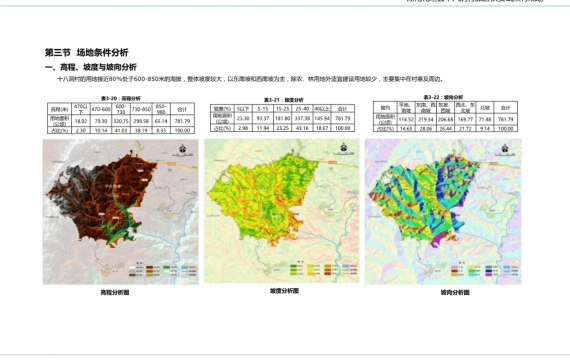Click cell 206.68 in aspect table
Screen dimensions: 570x360
(445, 119)
